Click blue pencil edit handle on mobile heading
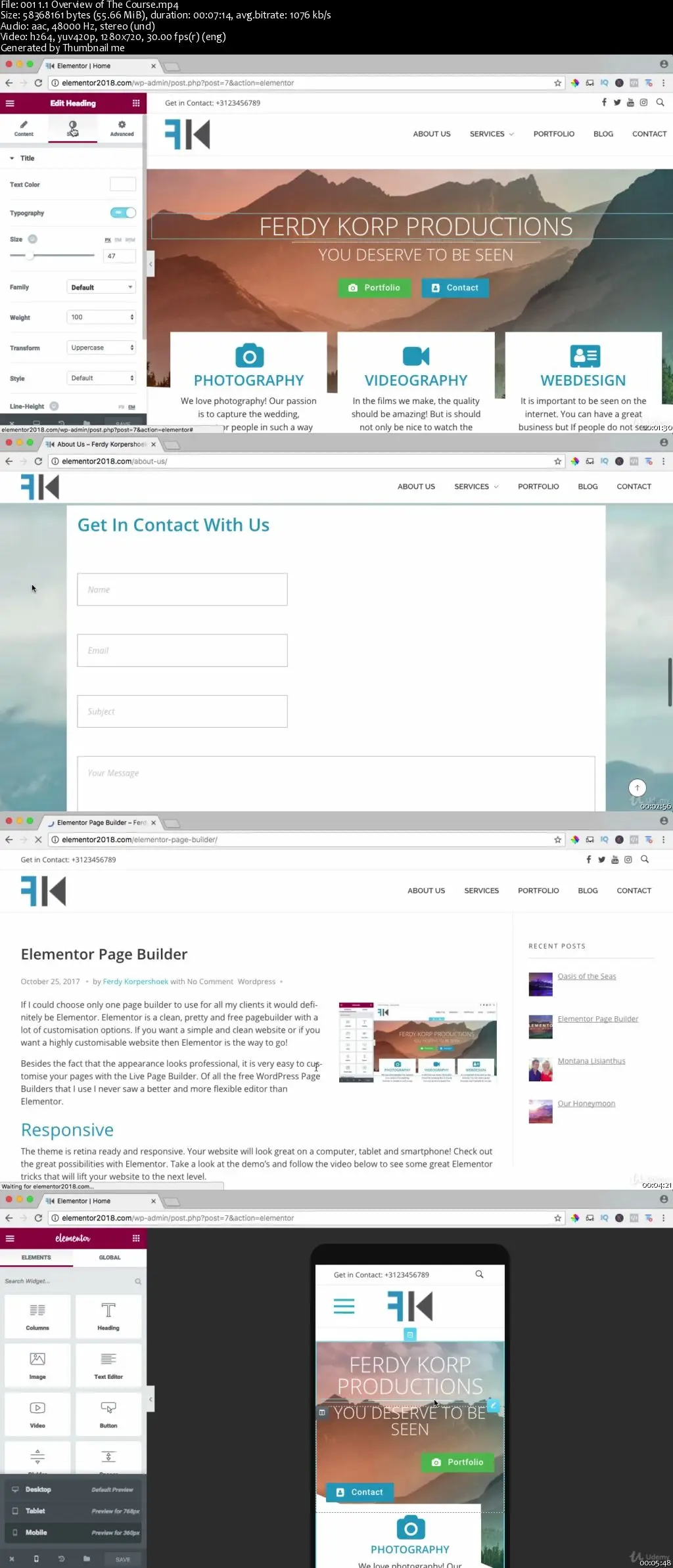Screen dimensions: 673x1568 (x=493, y=1406)
